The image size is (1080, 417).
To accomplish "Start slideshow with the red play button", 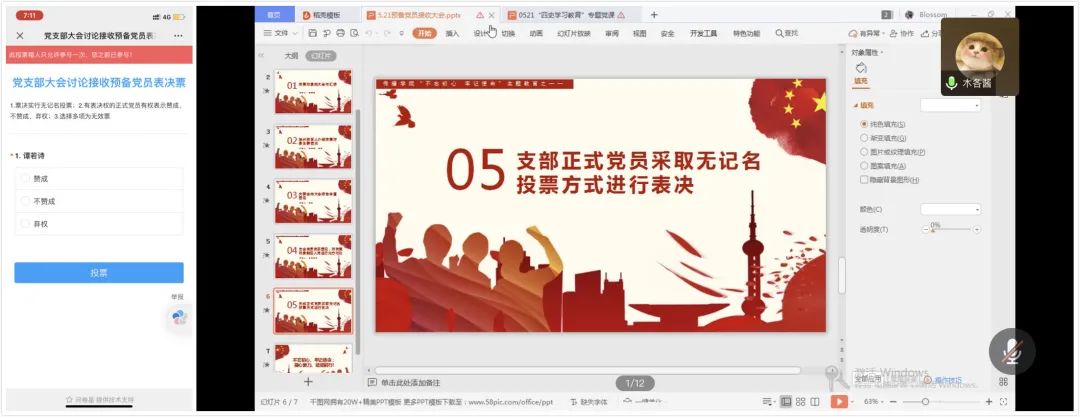I will [838, 401].
